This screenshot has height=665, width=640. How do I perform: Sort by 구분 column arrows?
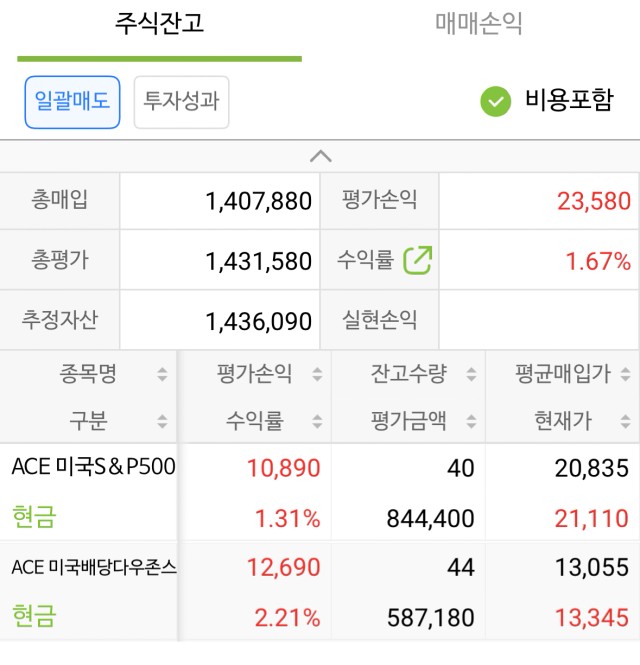click(162, 422)
